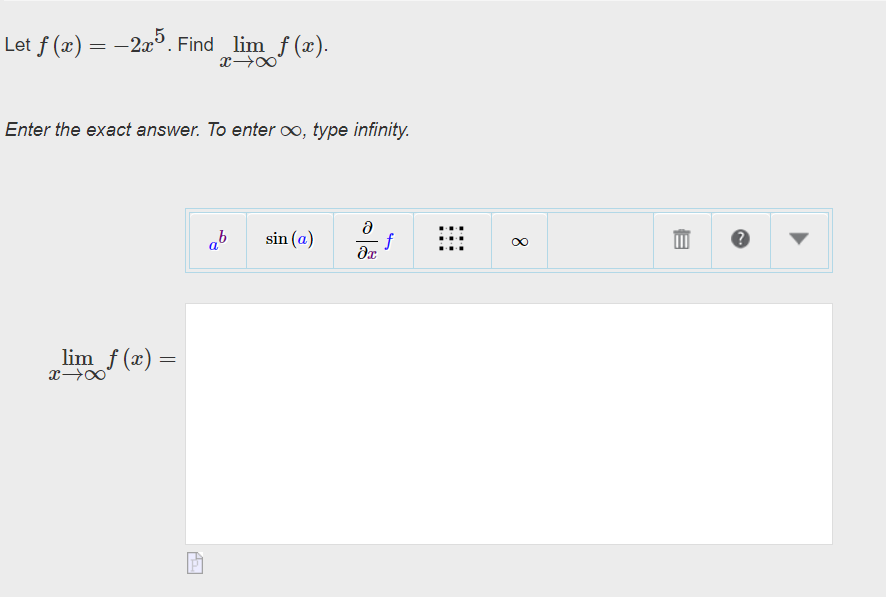Insert a trigonometric function using sin(a)

(x=290, y=239)
